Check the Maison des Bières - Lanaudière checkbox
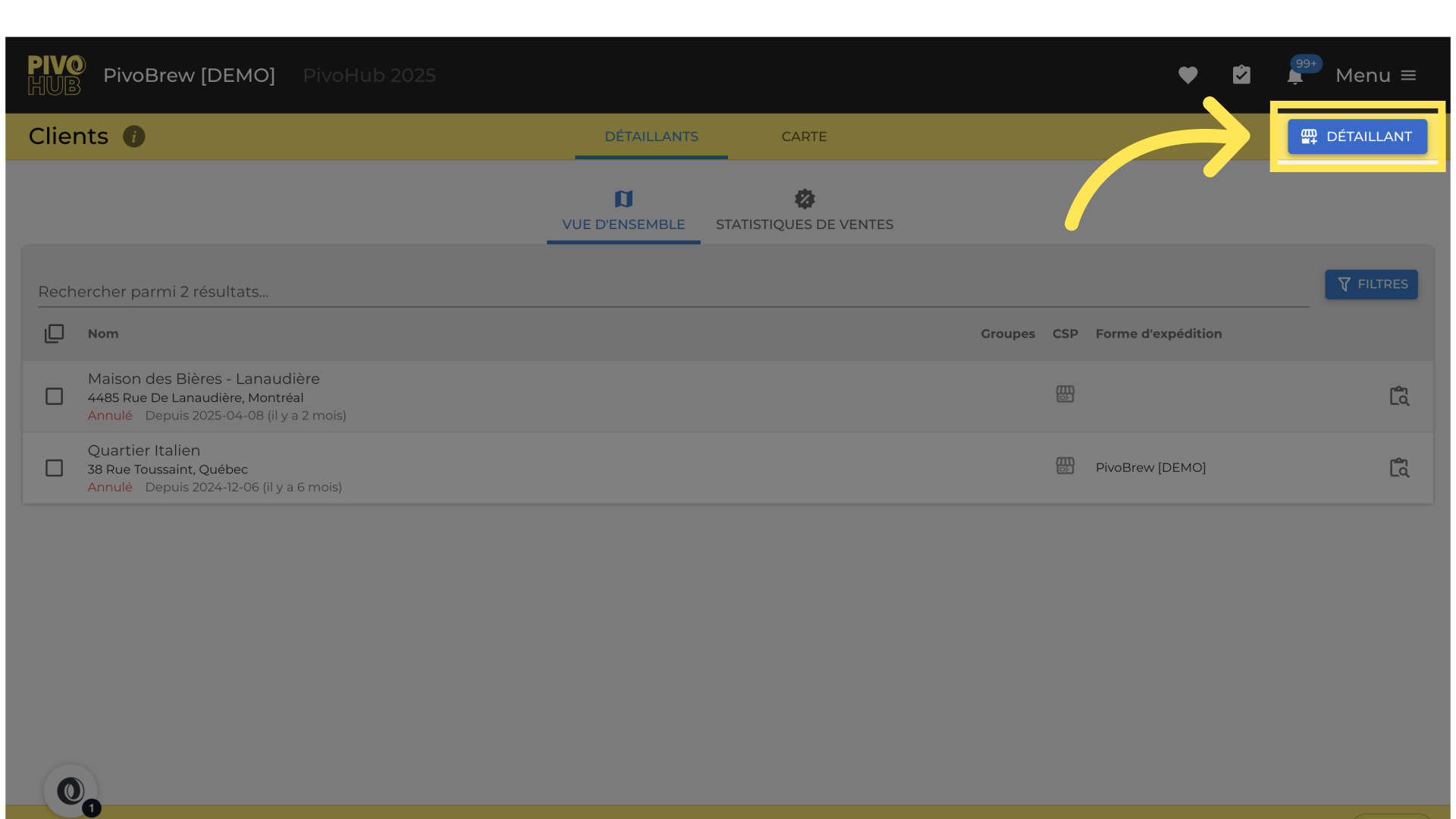The height and width of the screenshot is (819, 1456). click(54, 397)
